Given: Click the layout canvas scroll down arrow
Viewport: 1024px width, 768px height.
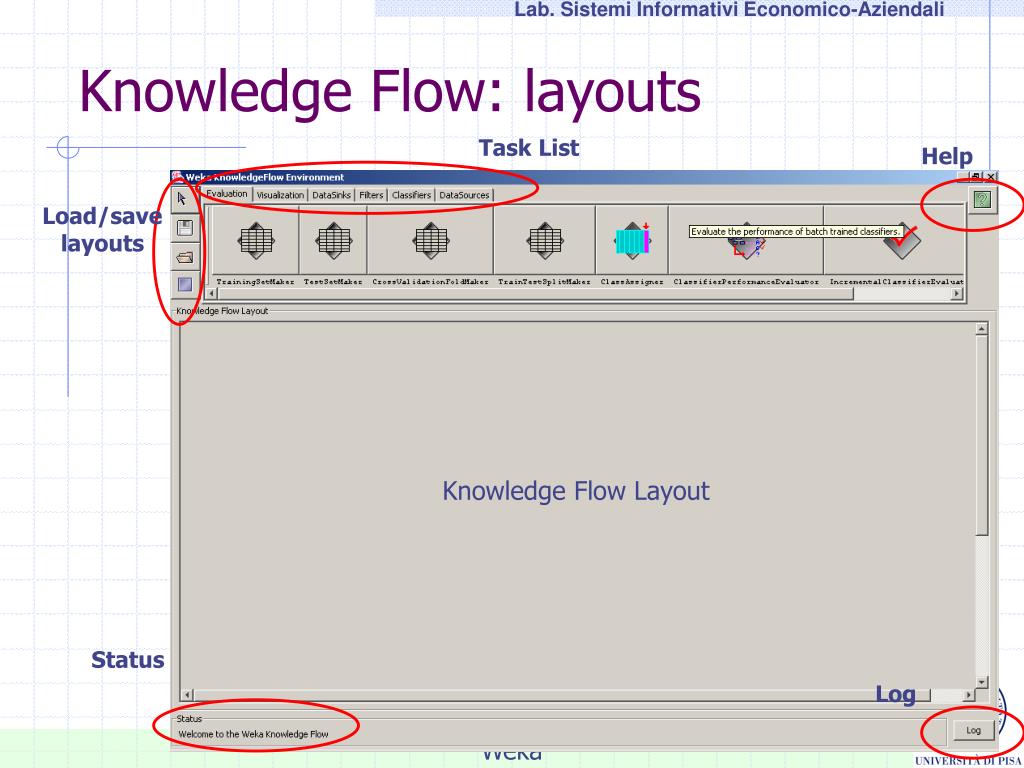Looking at the screenshot, I should tap(982, 682).
